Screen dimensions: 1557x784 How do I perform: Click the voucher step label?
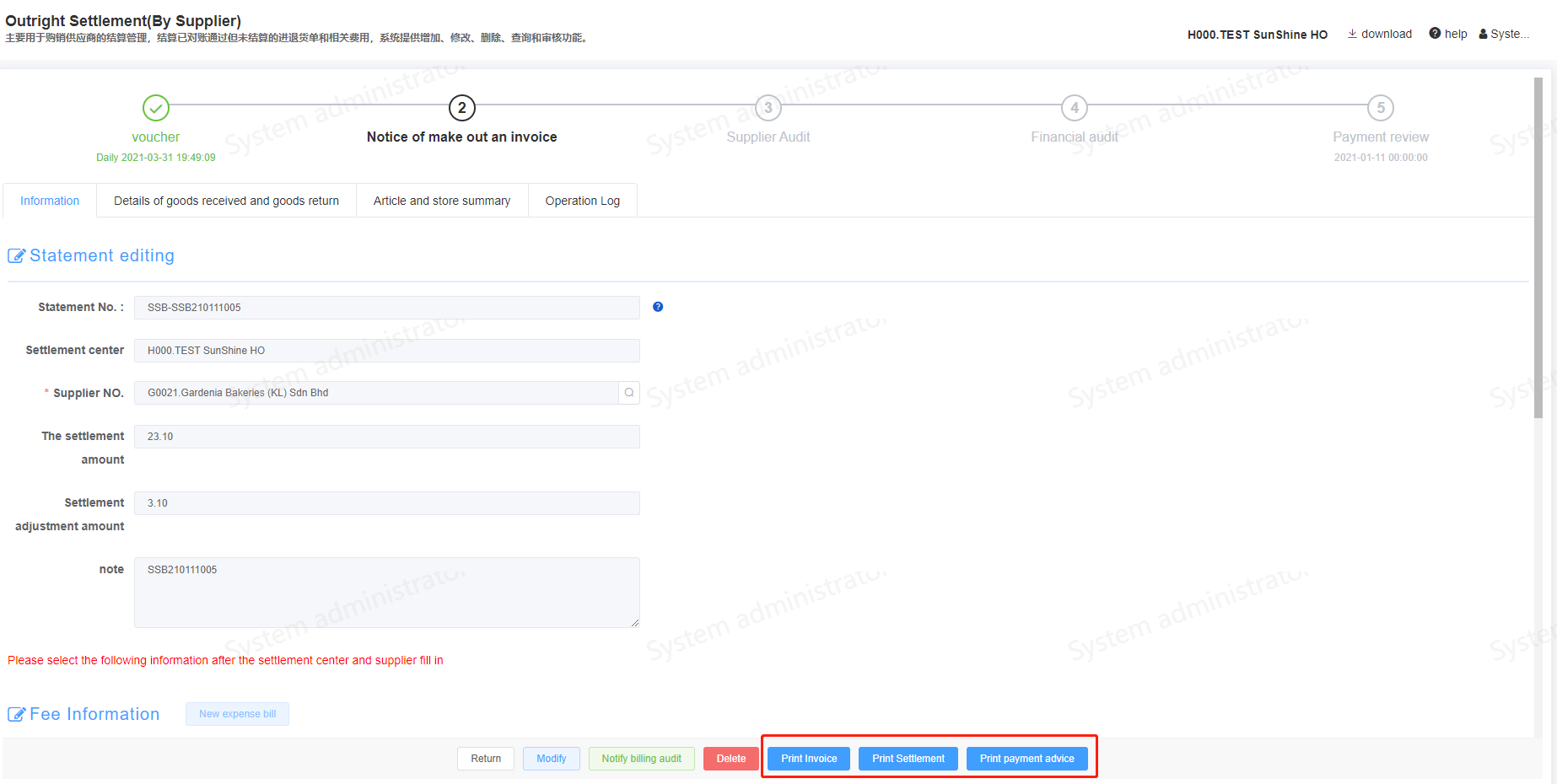(156, 137)
